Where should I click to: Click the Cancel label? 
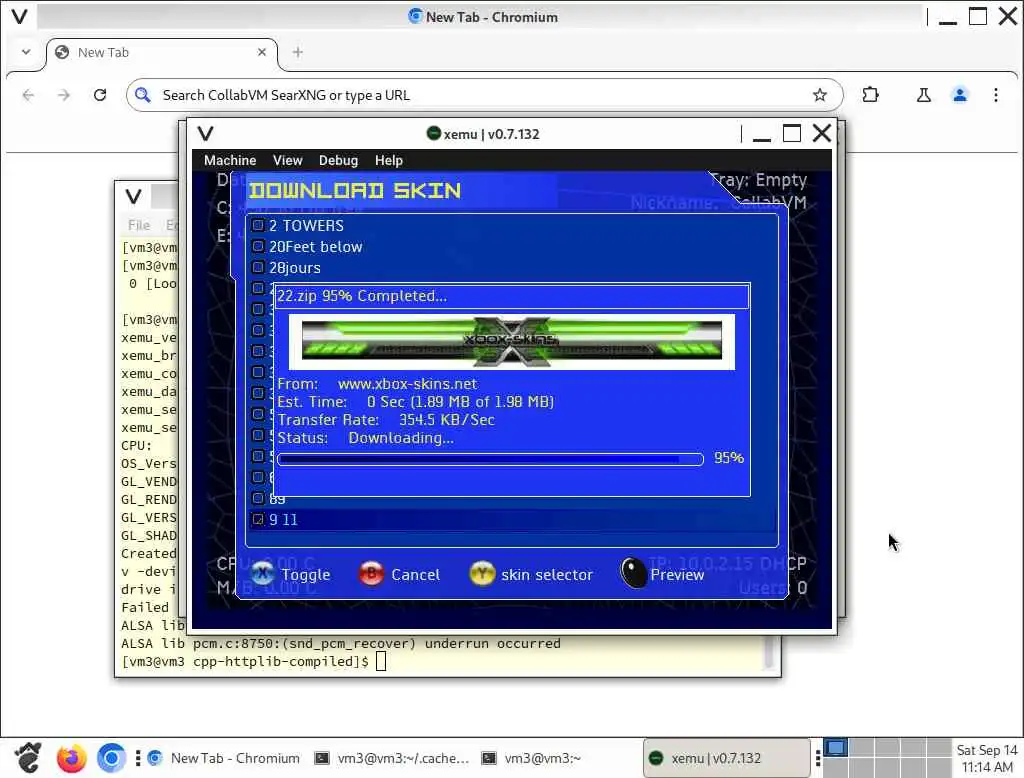(415, 575)
